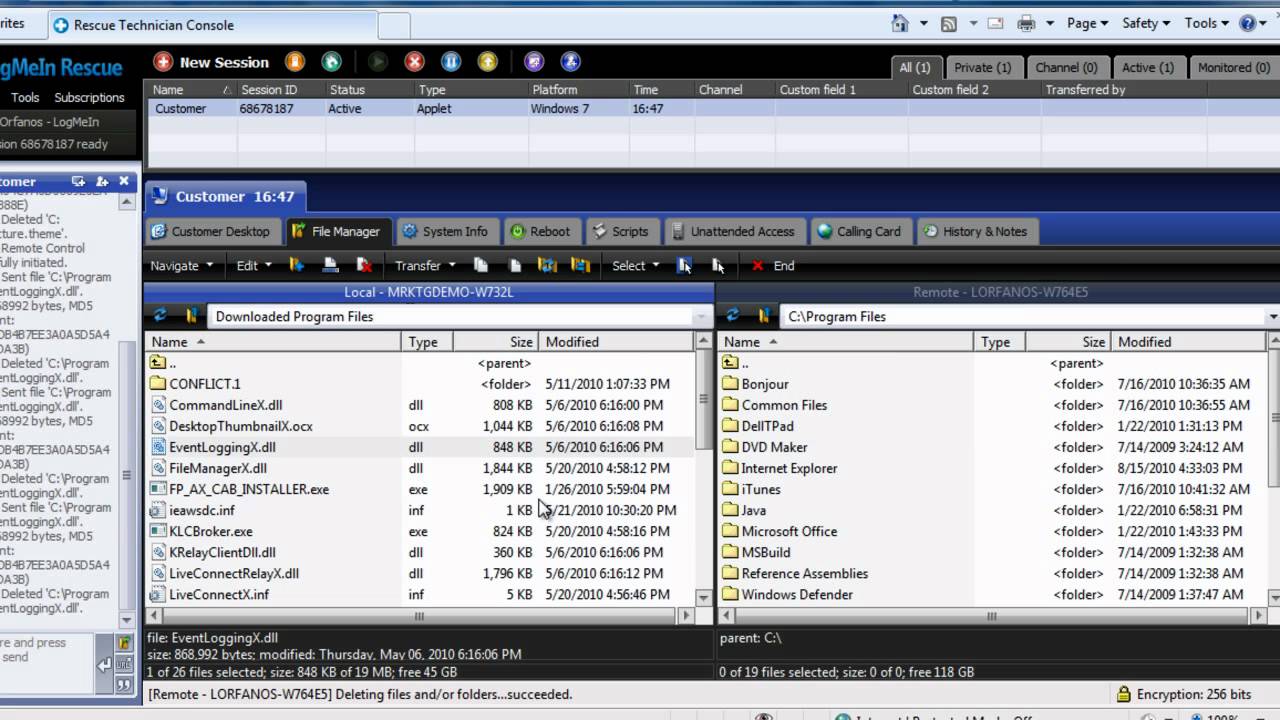Open the Scripts tab

coord(621,231)
